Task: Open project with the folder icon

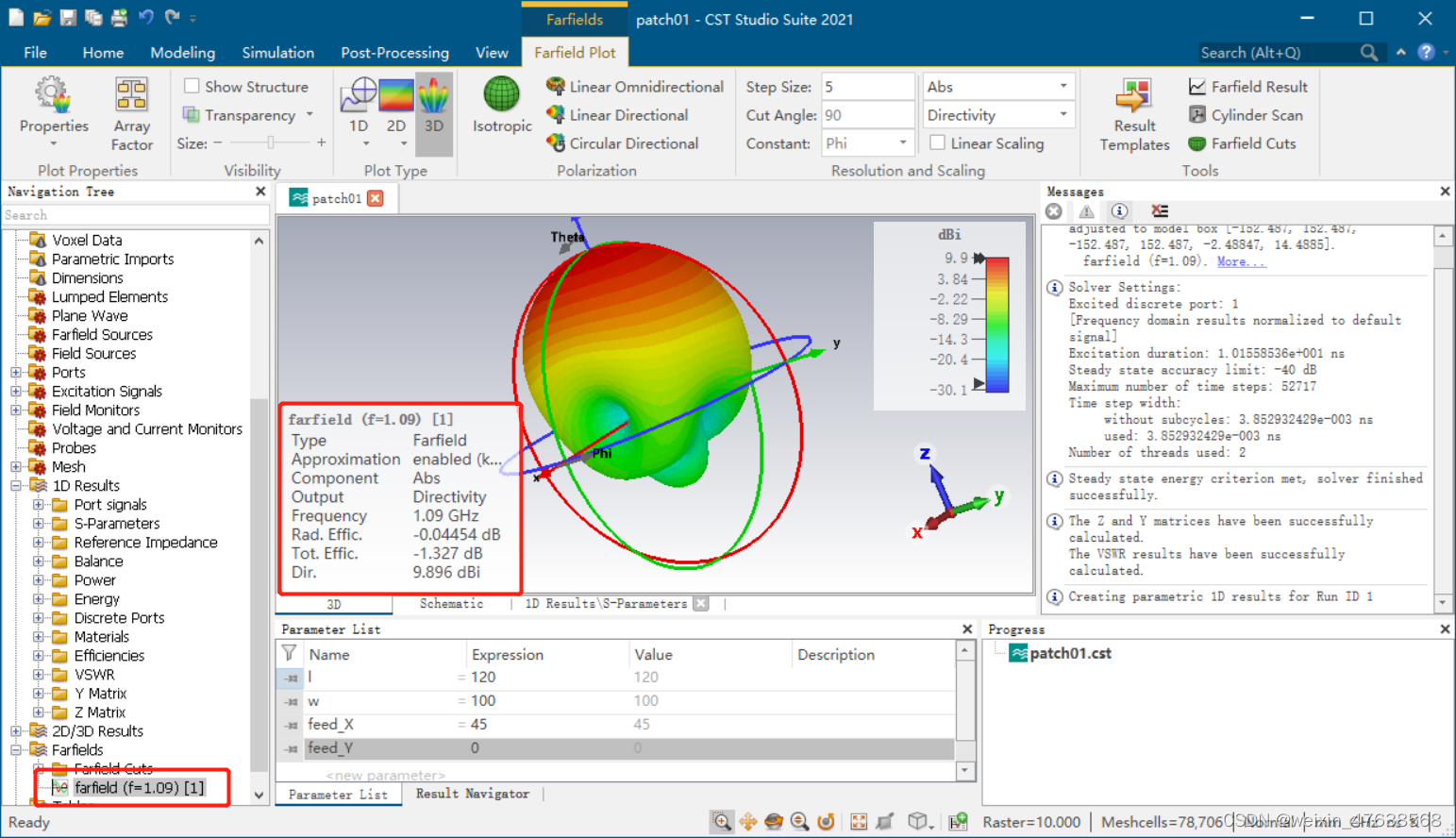Action: point(42,18)
